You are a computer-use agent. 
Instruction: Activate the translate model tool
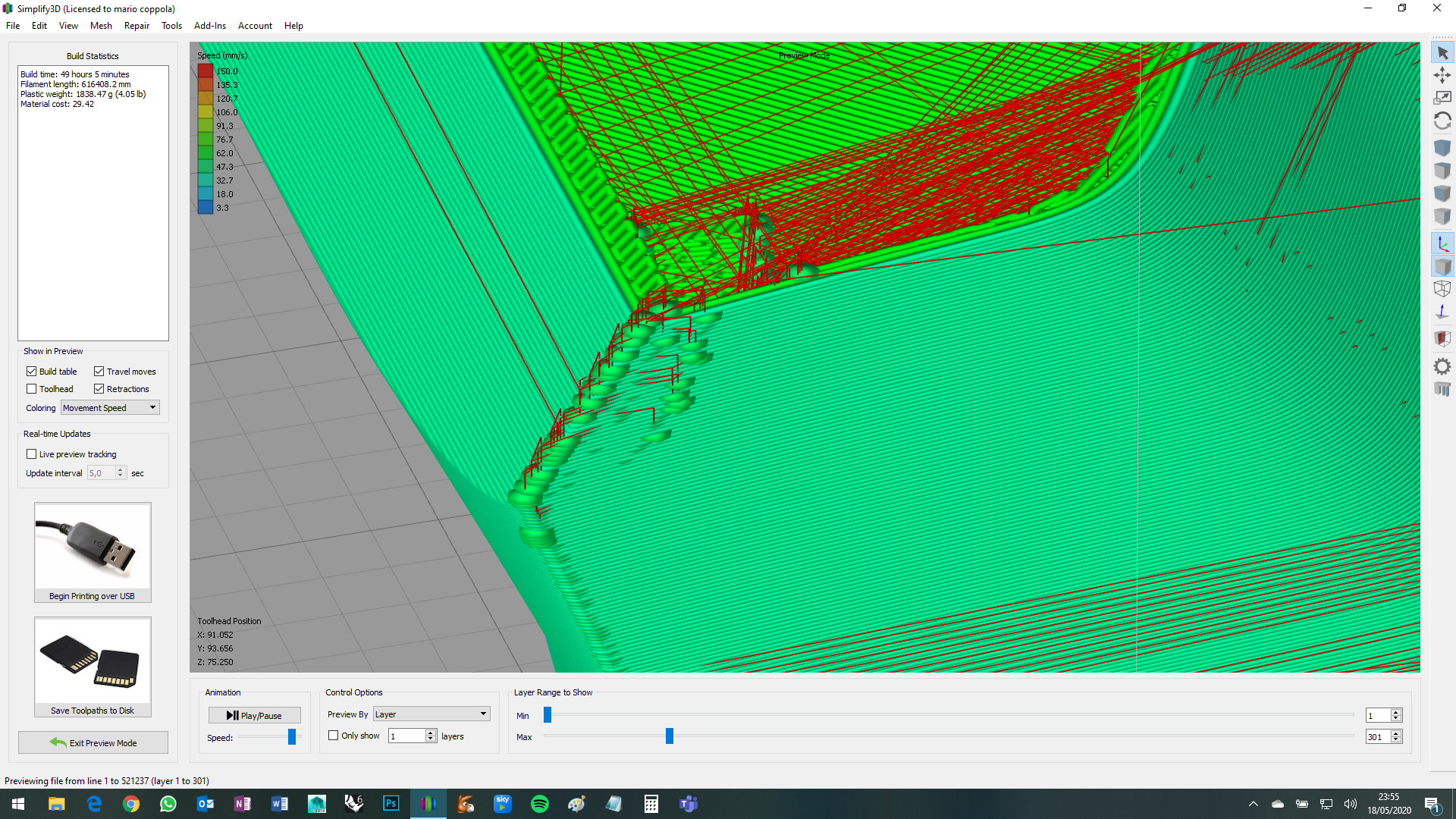tap(1442, 75)
